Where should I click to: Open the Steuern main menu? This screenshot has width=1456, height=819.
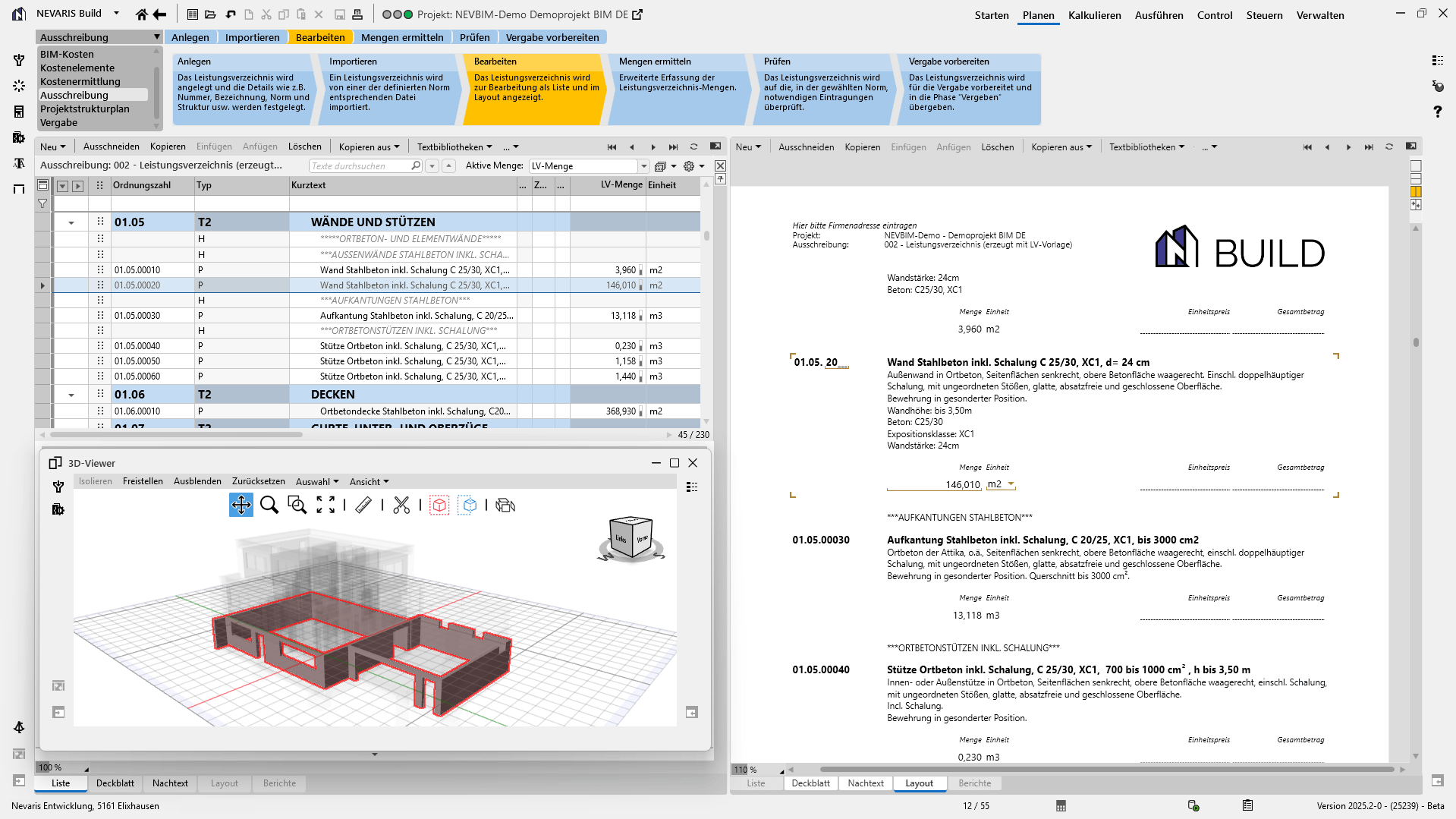[1264, 15]
